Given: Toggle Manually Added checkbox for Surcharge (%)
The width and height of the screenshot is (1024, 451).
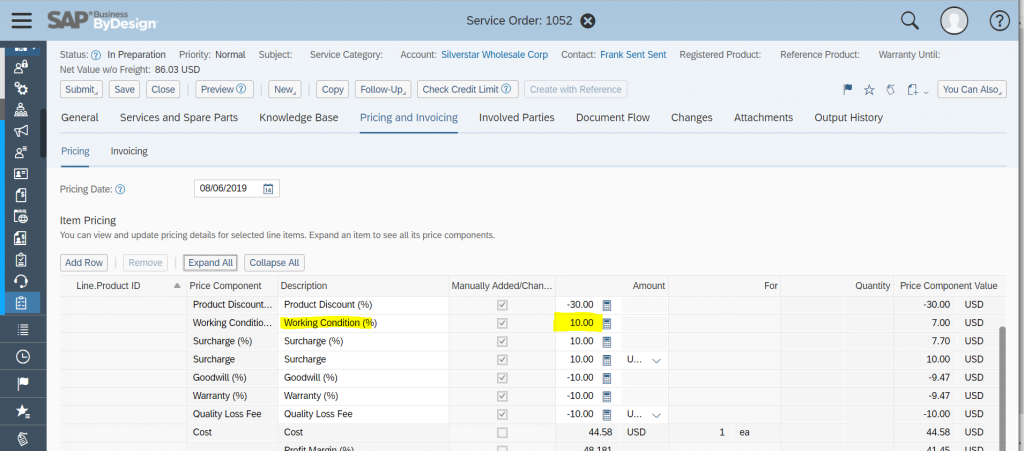Looking at the screenshot, I should [x=502, y=341].
